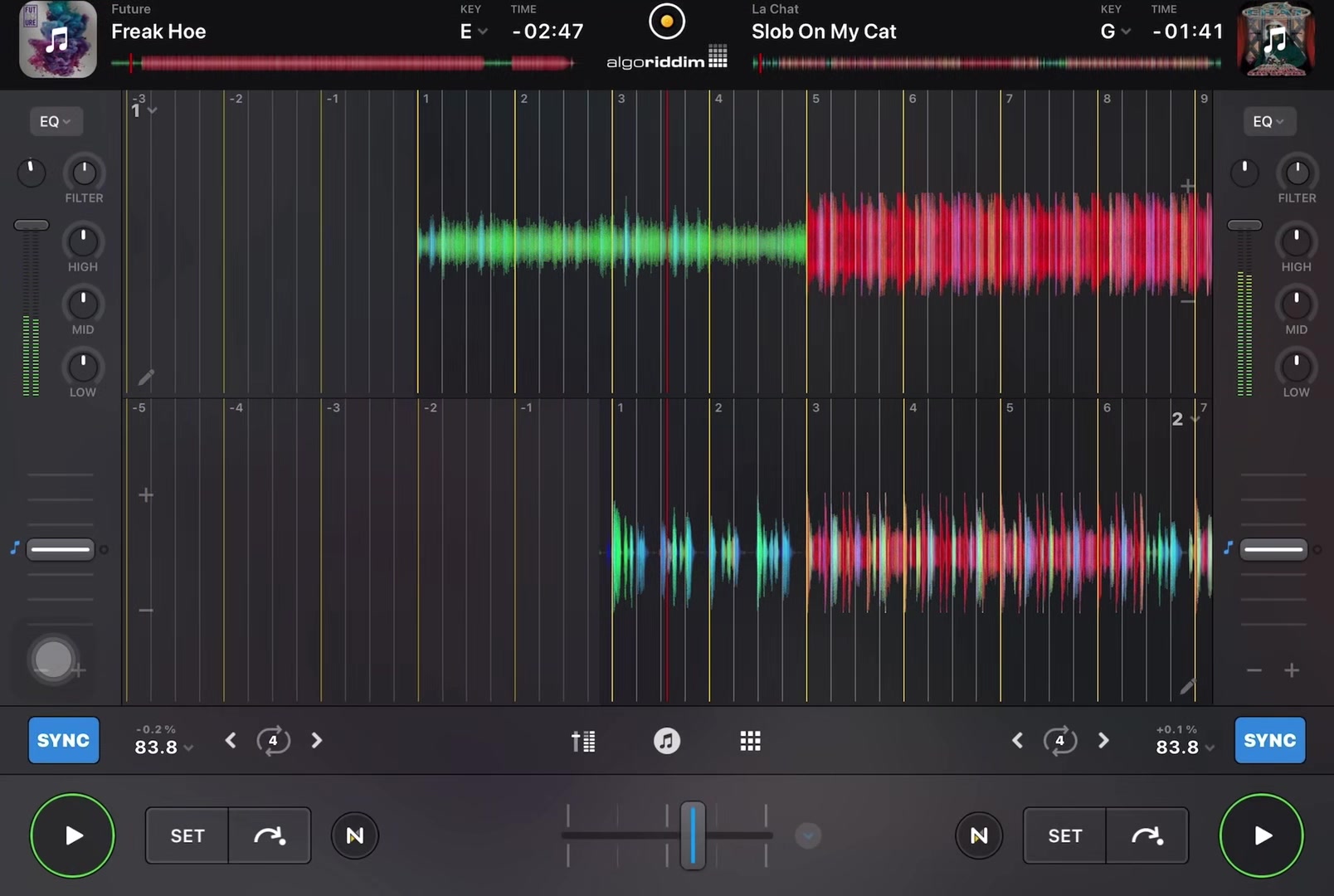This screenshot has height=896, width=1334.
Task: Open the mixer/EQ faders panel icon
Action: coord(583,741)
